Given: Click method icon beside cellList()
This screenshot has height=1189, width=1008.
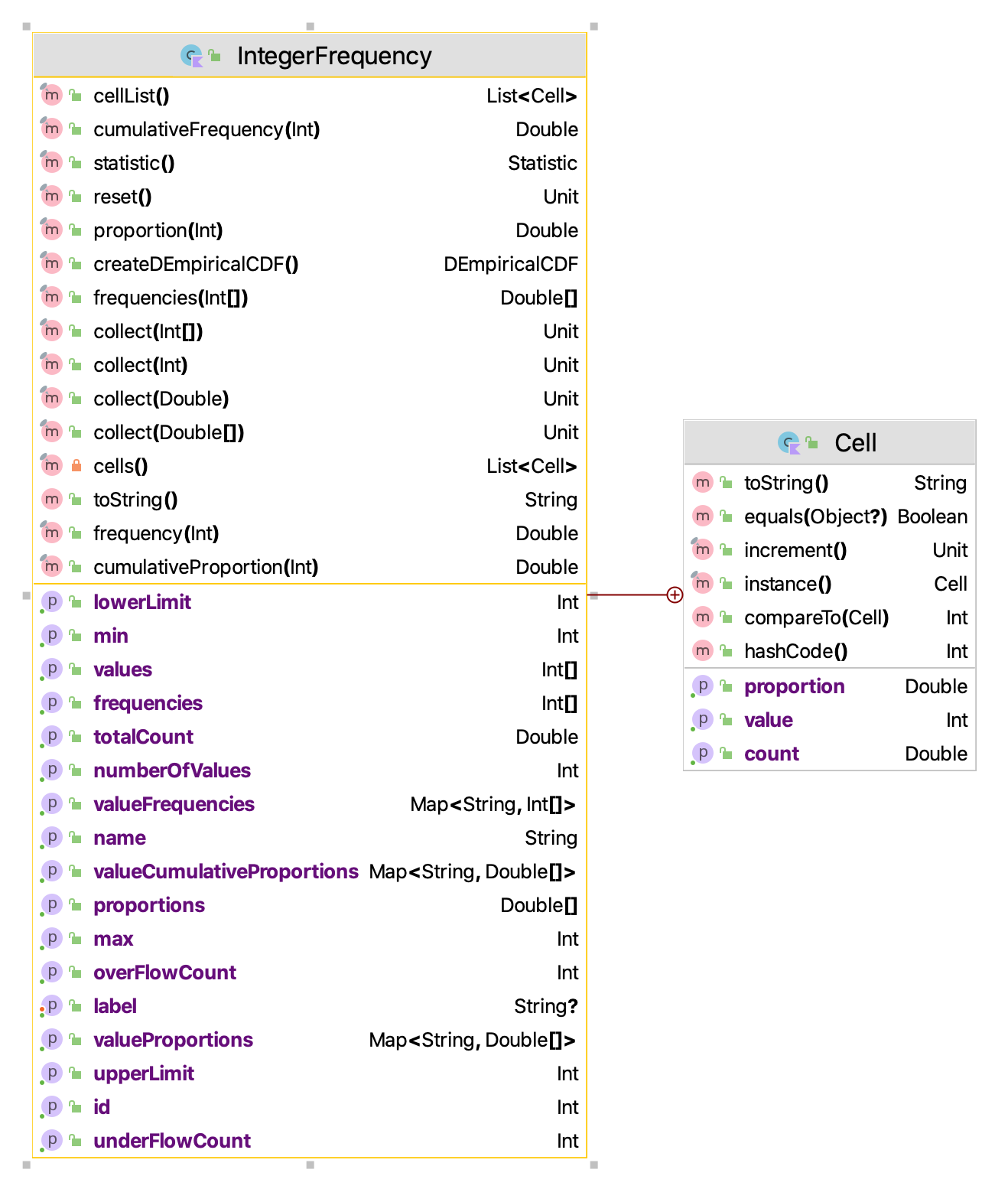Looking at the screenshot, I should coord(51,96).
